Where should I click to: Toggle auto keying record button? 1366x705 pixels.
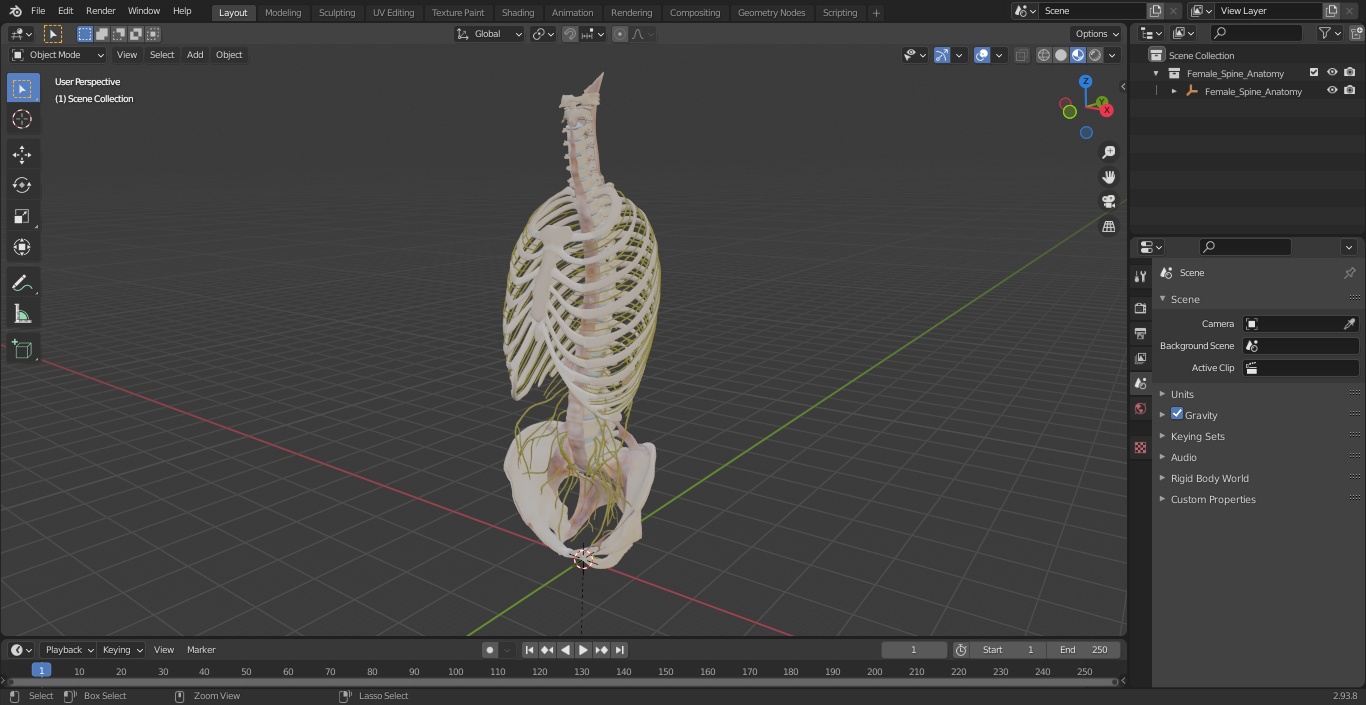[x=490, y=650]
